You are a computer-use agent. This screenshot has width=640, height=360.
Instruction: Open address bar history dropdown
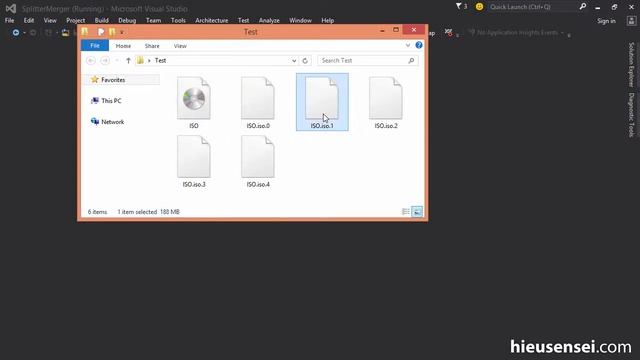coord(294,60)
